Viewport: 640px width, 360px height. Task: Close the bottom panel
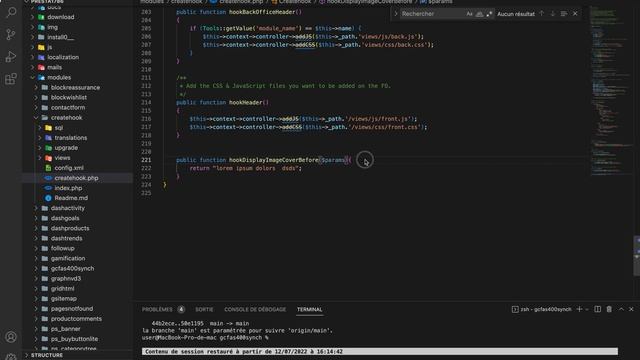point(631,309)
